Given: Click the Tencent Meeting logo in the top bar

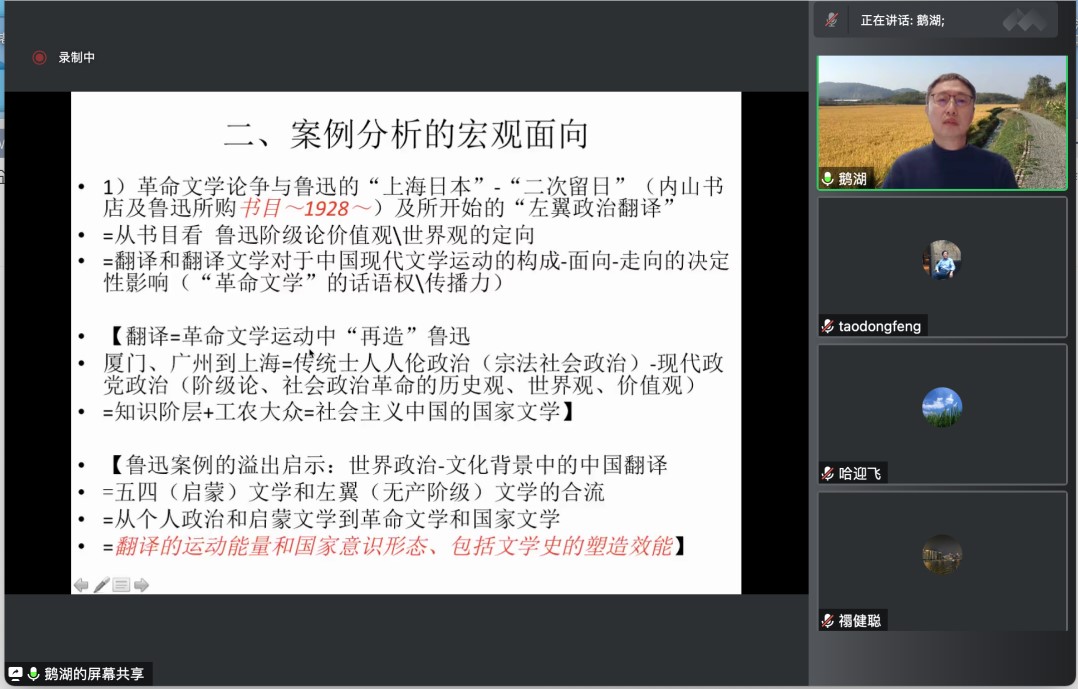Looking at the screenshot, I should click(x=1025, y=19).
